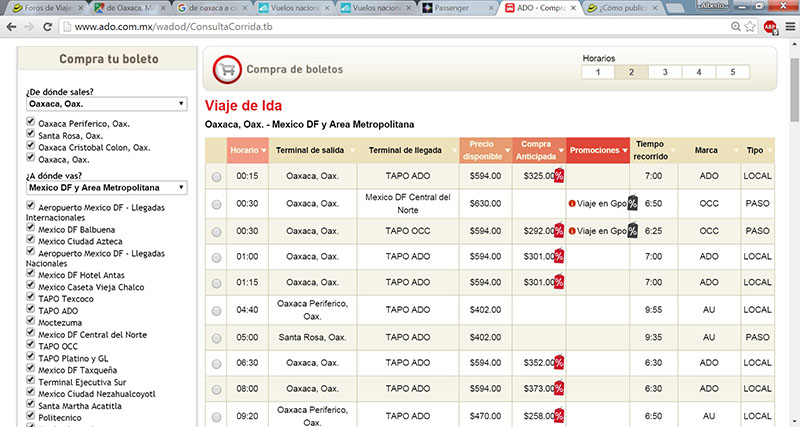Click black percent tag in the 6:50 row

point(633,203)
